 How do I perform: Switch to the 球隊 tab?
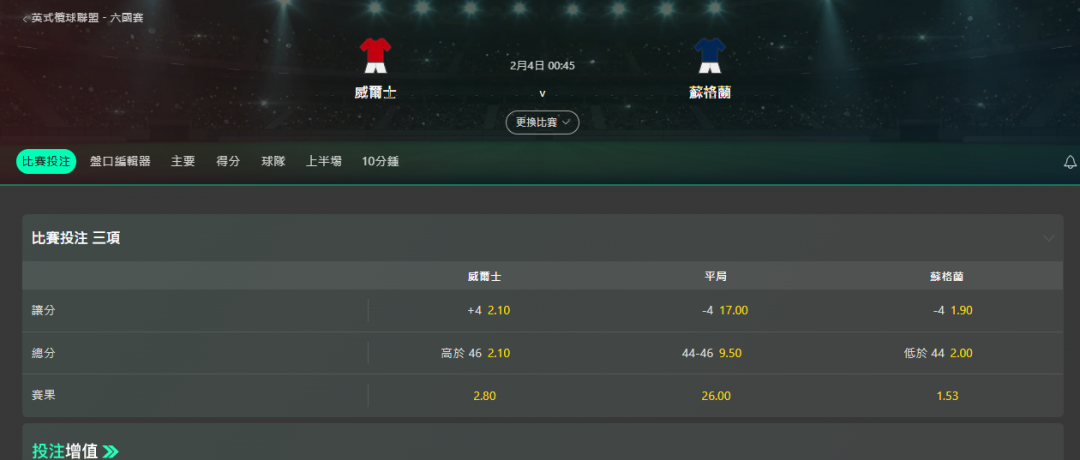coord(273,162)
